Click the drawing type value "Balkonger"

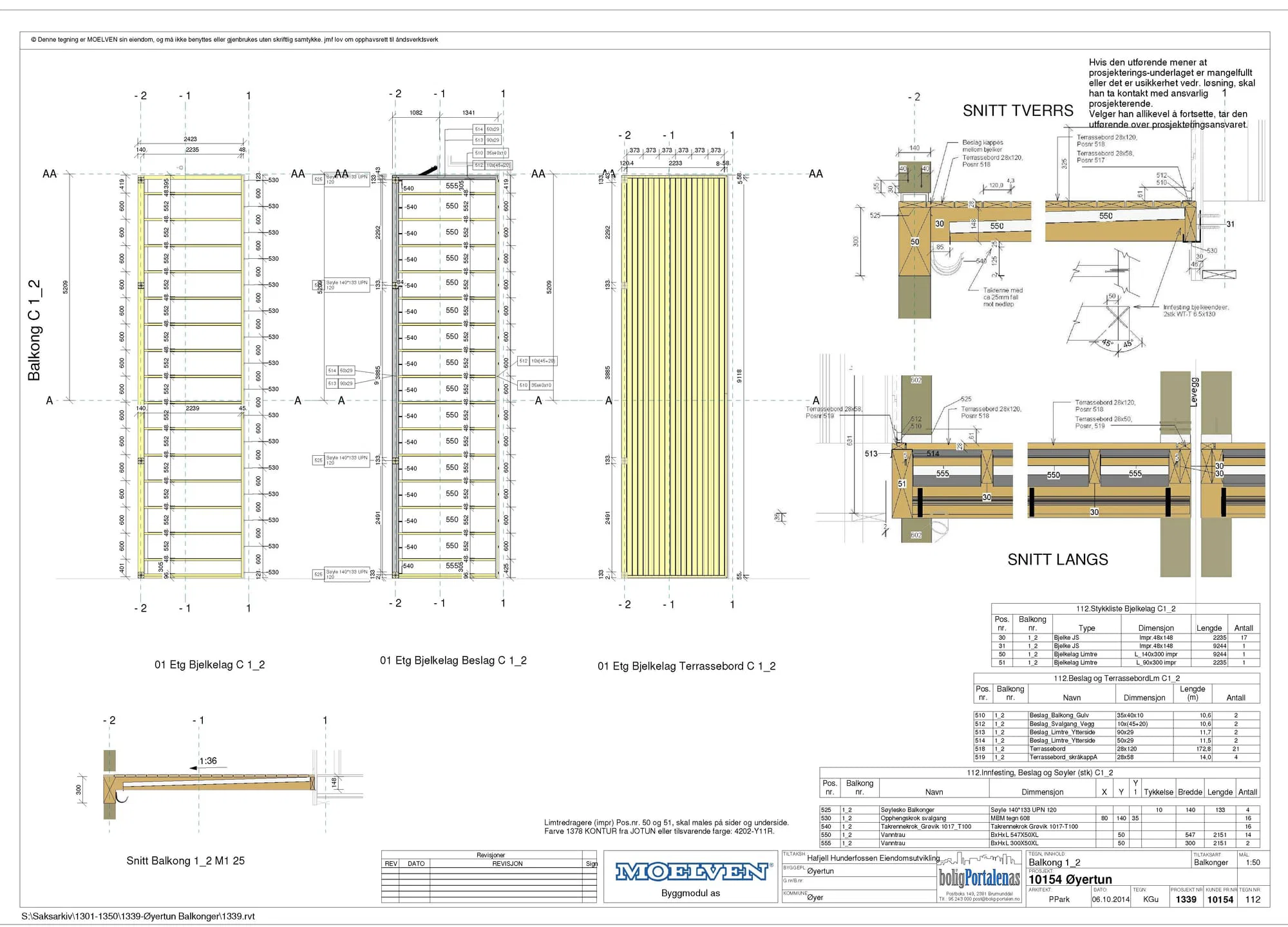(1211, 863)
